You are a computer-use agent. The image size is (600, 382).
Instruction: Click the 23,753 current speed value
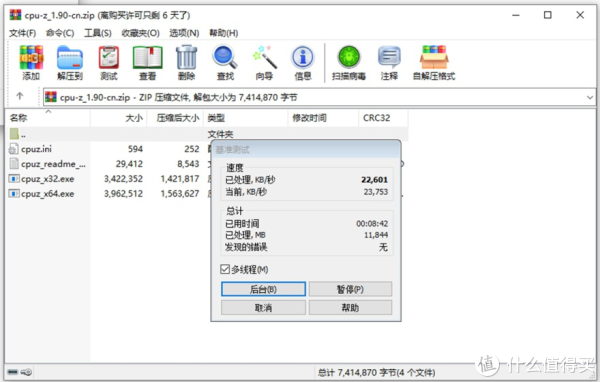click(376, 191)
